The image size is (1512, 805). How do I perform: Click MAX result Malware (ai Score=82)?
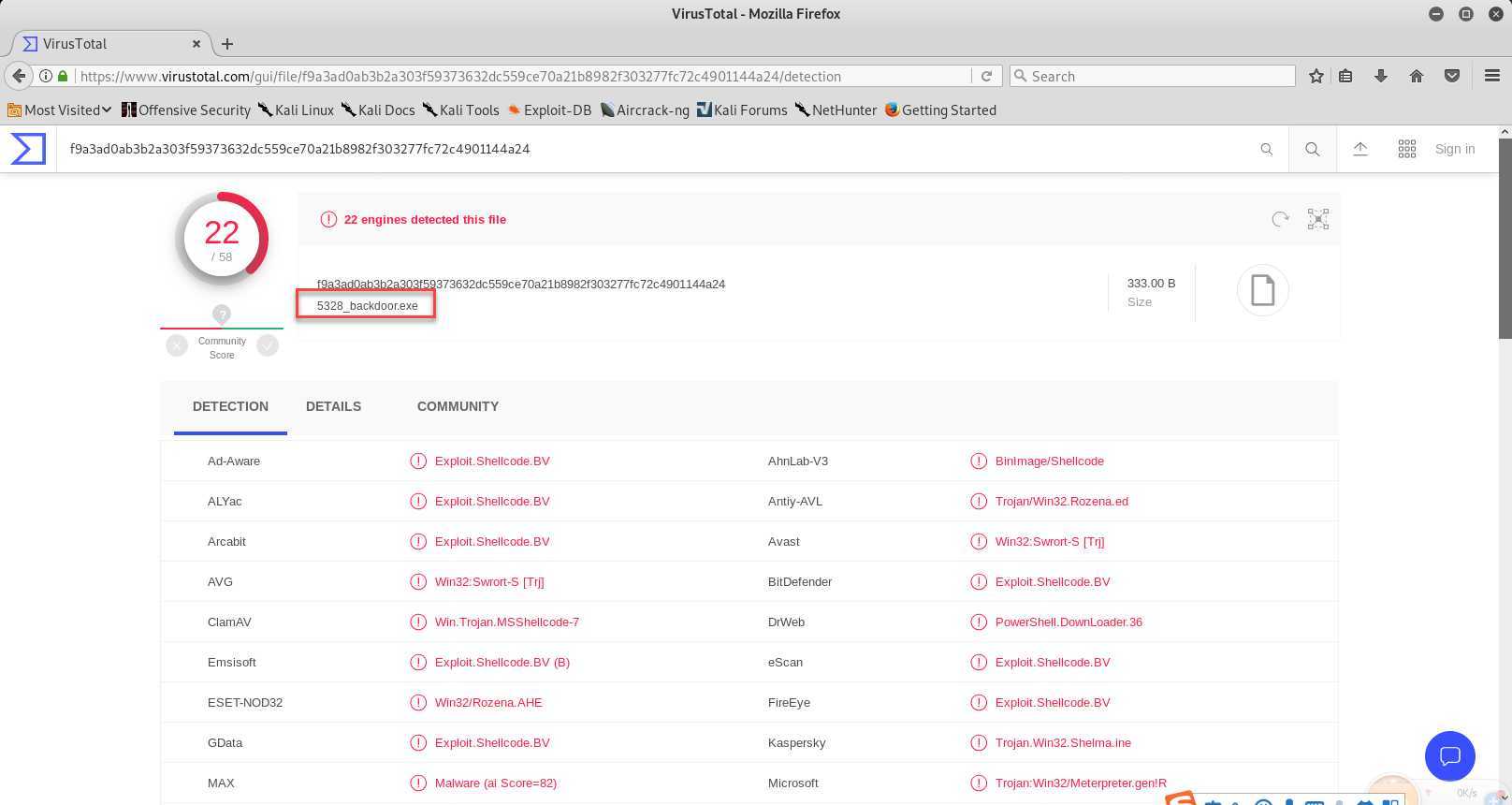click(496, 783)
